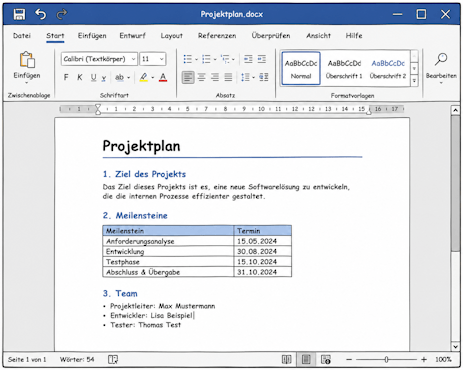Open the strikethrough ab dropdown arrow
The image size is (463, 370).
tap(129, 78)
